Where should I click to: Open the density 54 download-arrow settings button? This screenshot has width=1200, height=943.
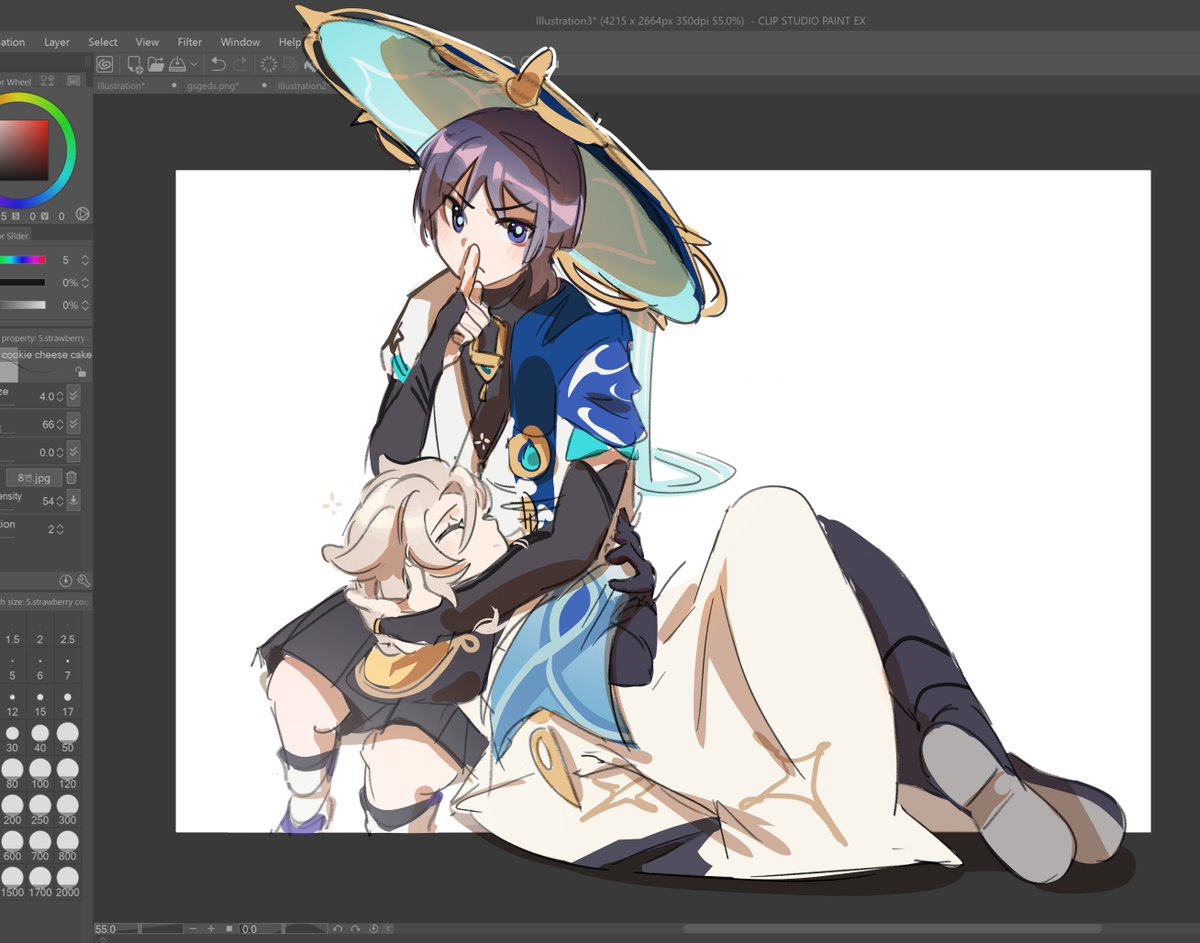(x=74, y=501)
